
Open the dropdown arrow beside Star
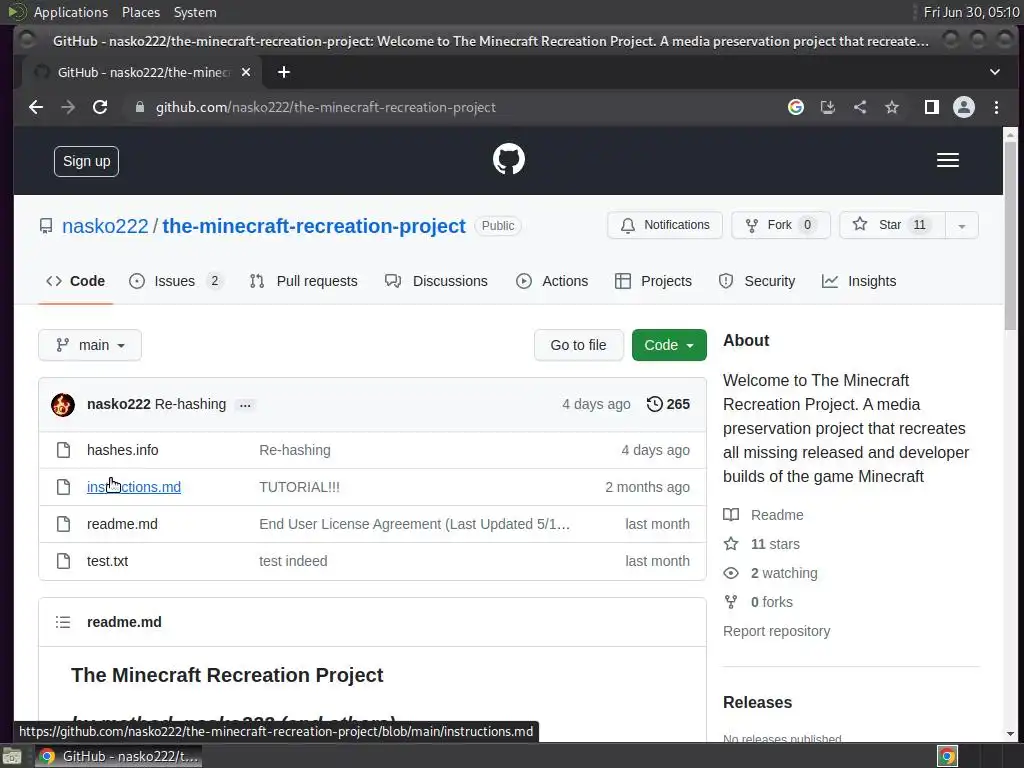pos(961,225)
